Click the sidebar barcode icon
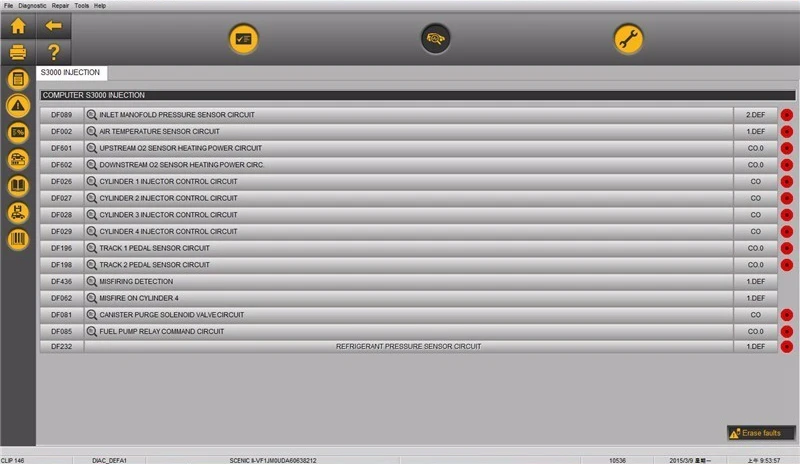This screenshot has height=464, width=800. click(x=18, y=239)
